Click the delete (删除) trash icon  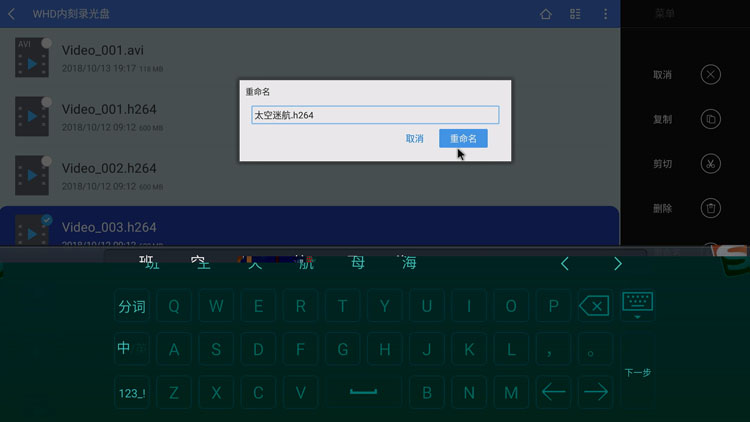coord(710,208)
